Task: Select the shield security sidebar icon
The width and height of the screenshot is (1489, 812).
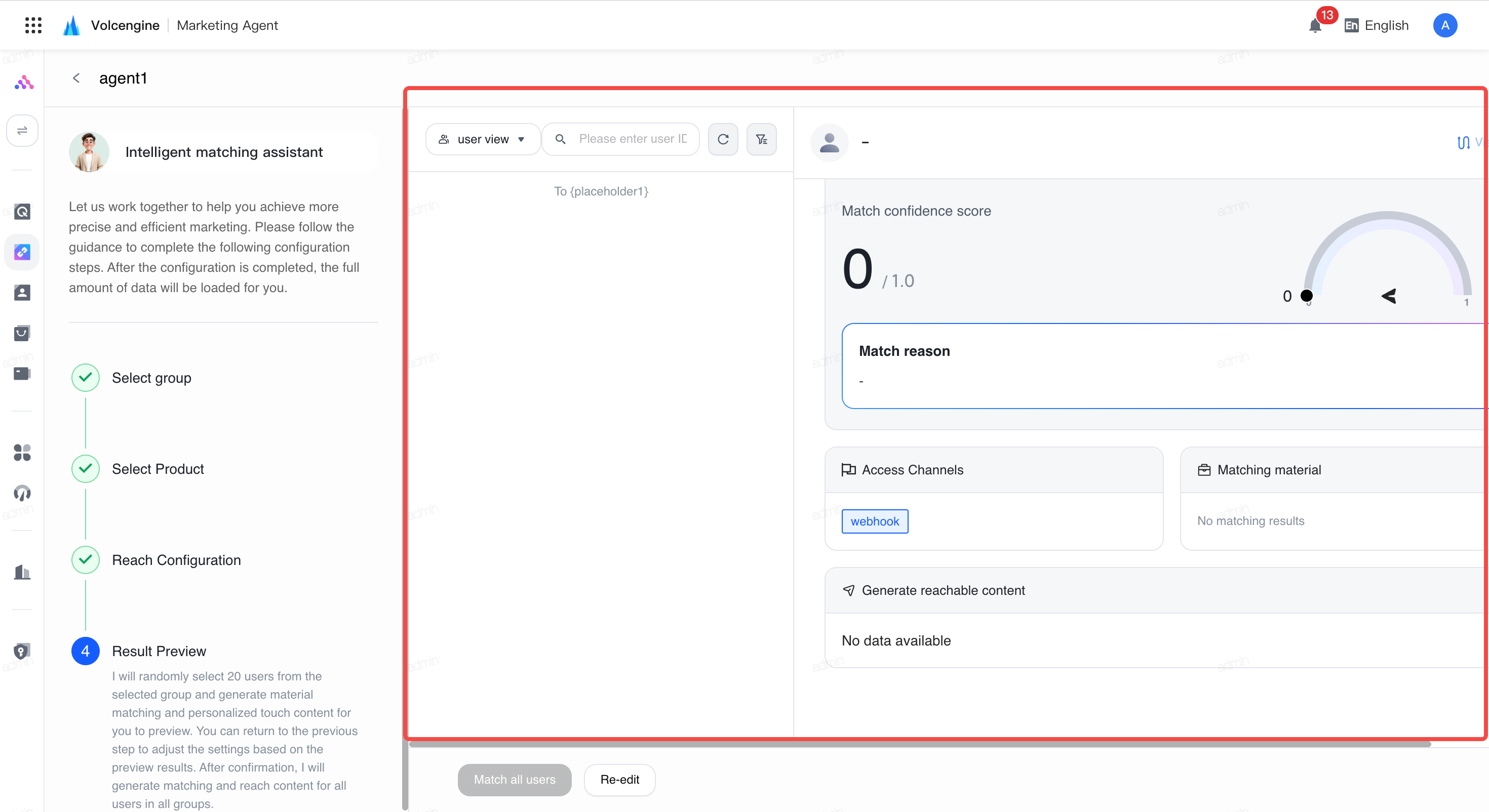Action: [21, 652]
